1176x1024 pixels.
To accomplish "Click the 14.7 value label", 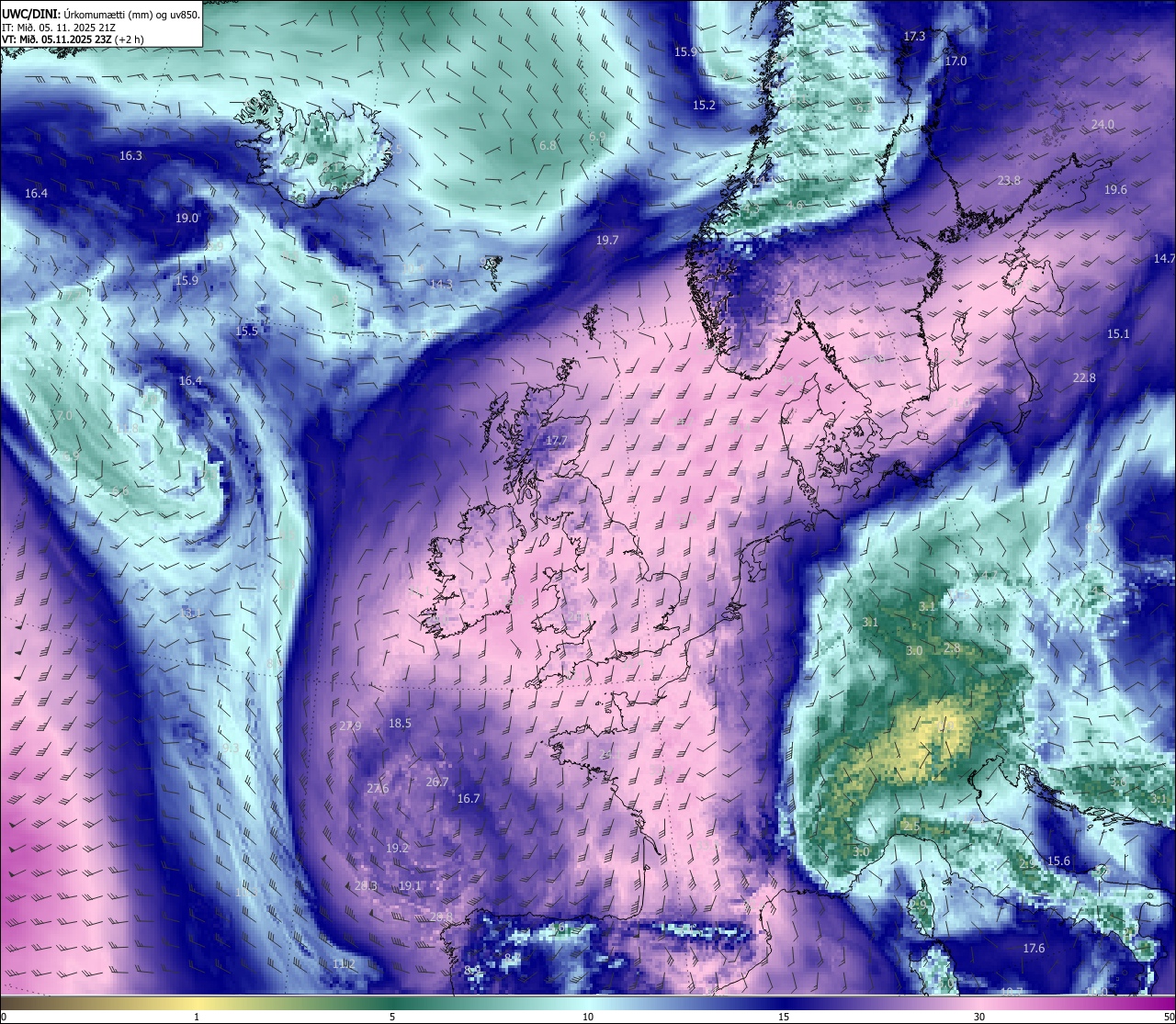I will point(1164,259).
